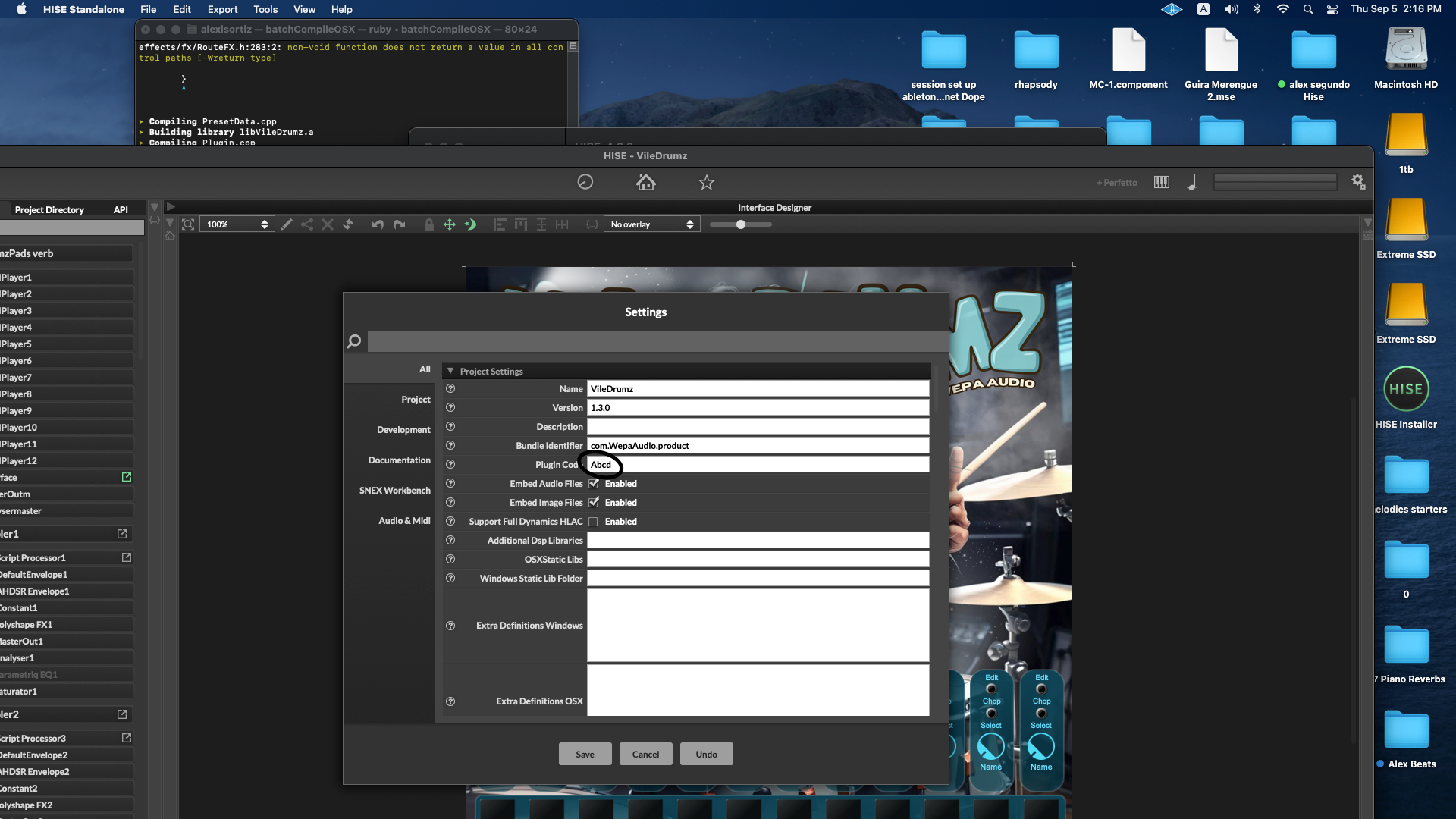Open the File menu in HISE
The width and height of the screenshot is (1456, 819).
pos(147,9)
